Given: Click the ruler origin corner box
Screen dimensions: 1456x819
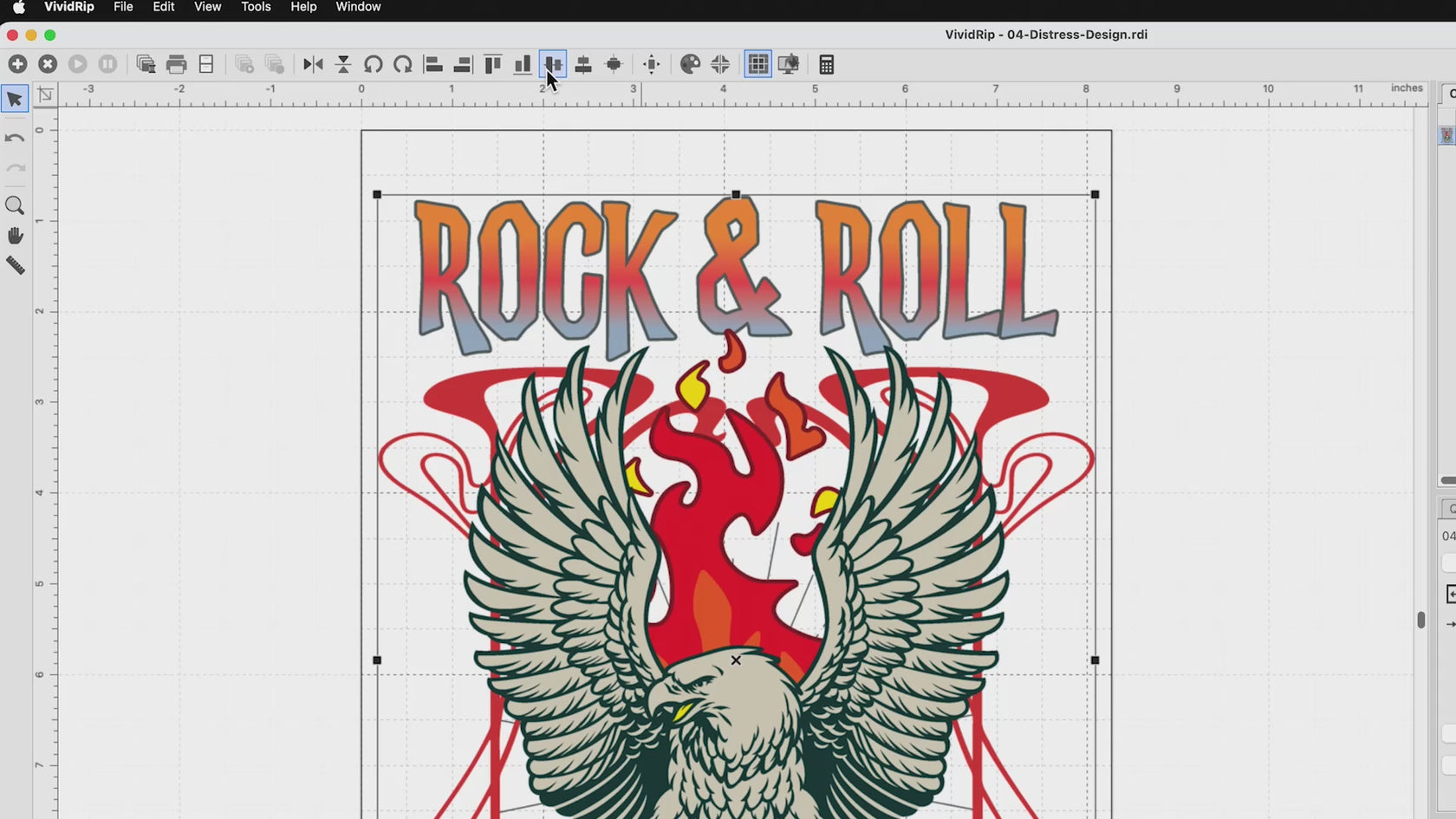Looking at the screenshot, I should [x=45, y=95].
